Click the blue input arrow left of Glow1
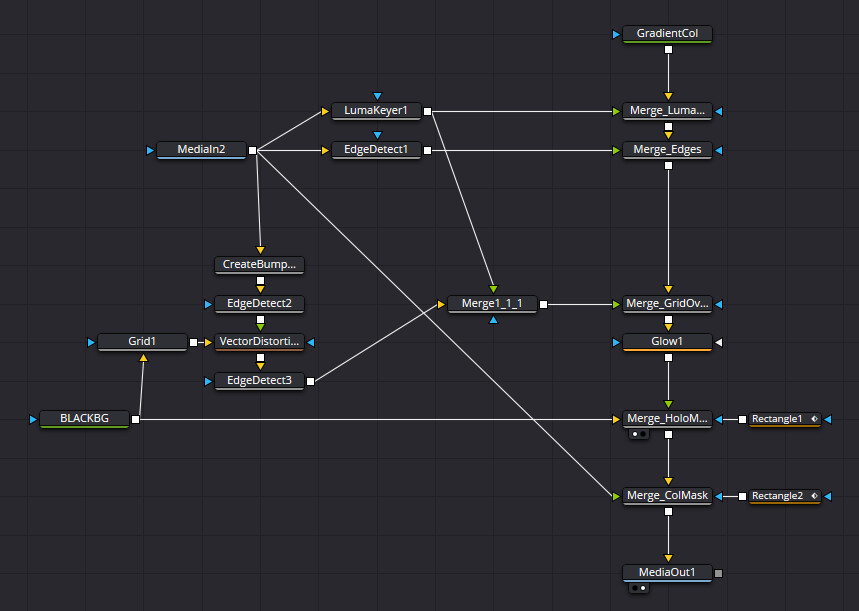 pyautogui.click(x=616, y=342)
